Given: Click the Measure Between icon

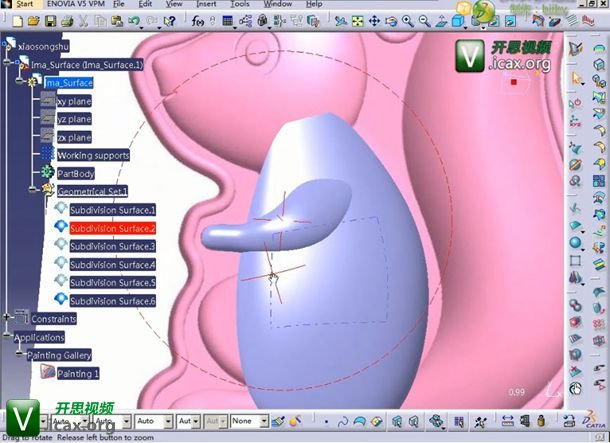Looking at the screenshot, I should pos(507,421).
